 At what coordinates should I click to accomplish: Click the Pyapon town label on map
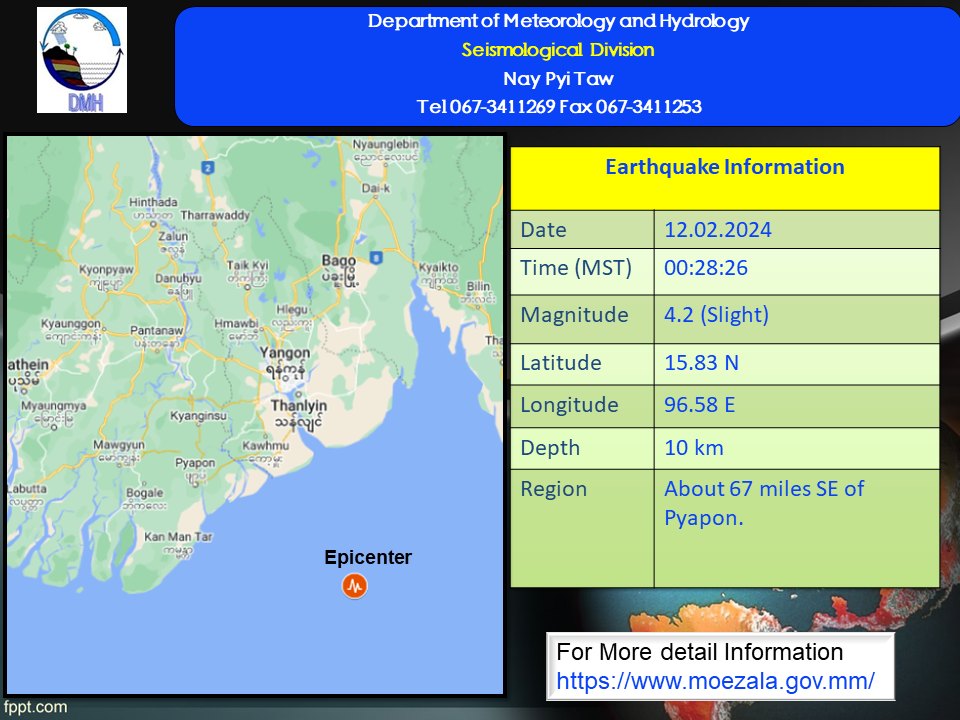point(195,463)
